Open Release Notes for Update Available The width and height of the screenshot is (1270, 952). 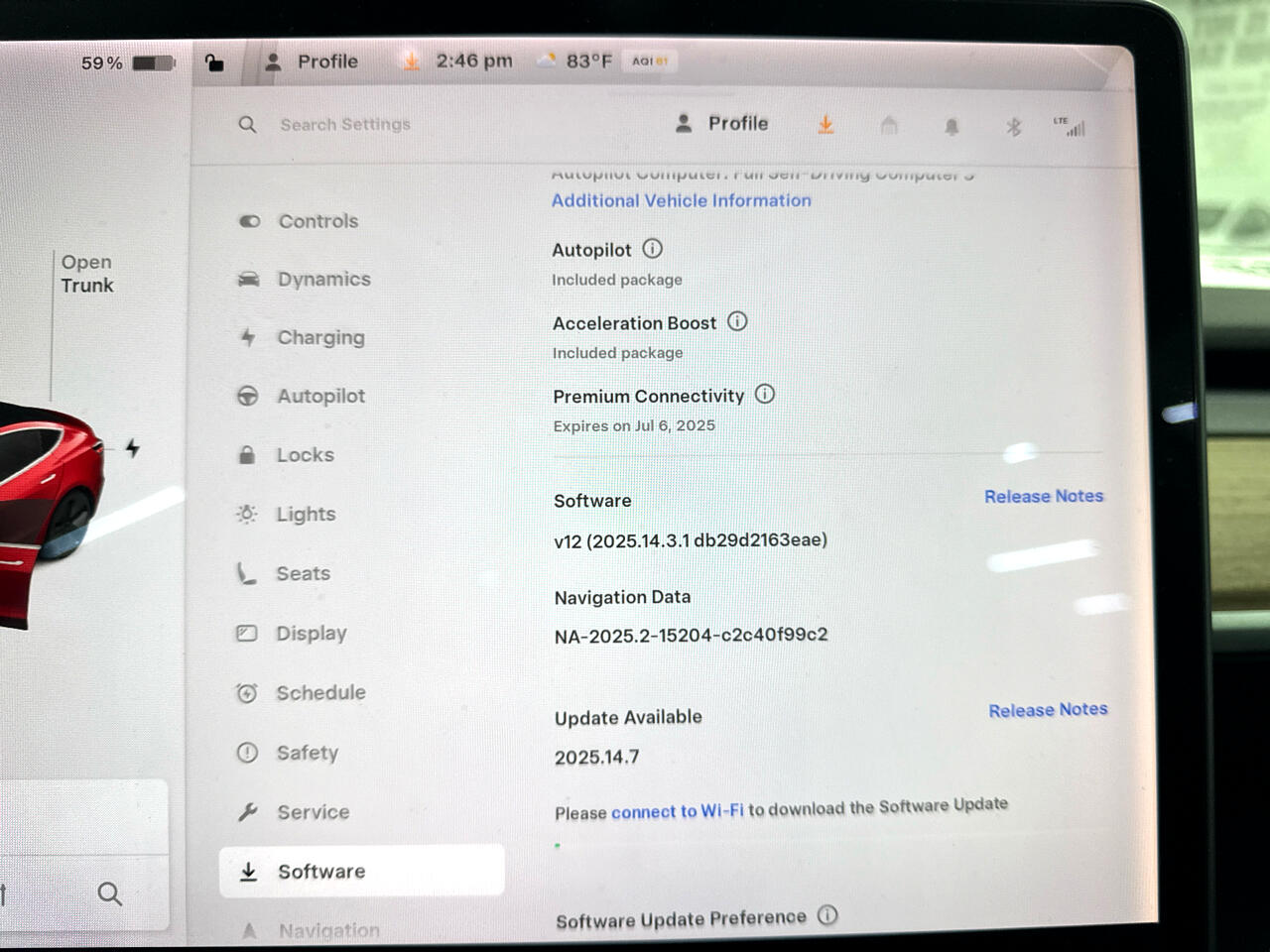click(x=1048, y=710)
